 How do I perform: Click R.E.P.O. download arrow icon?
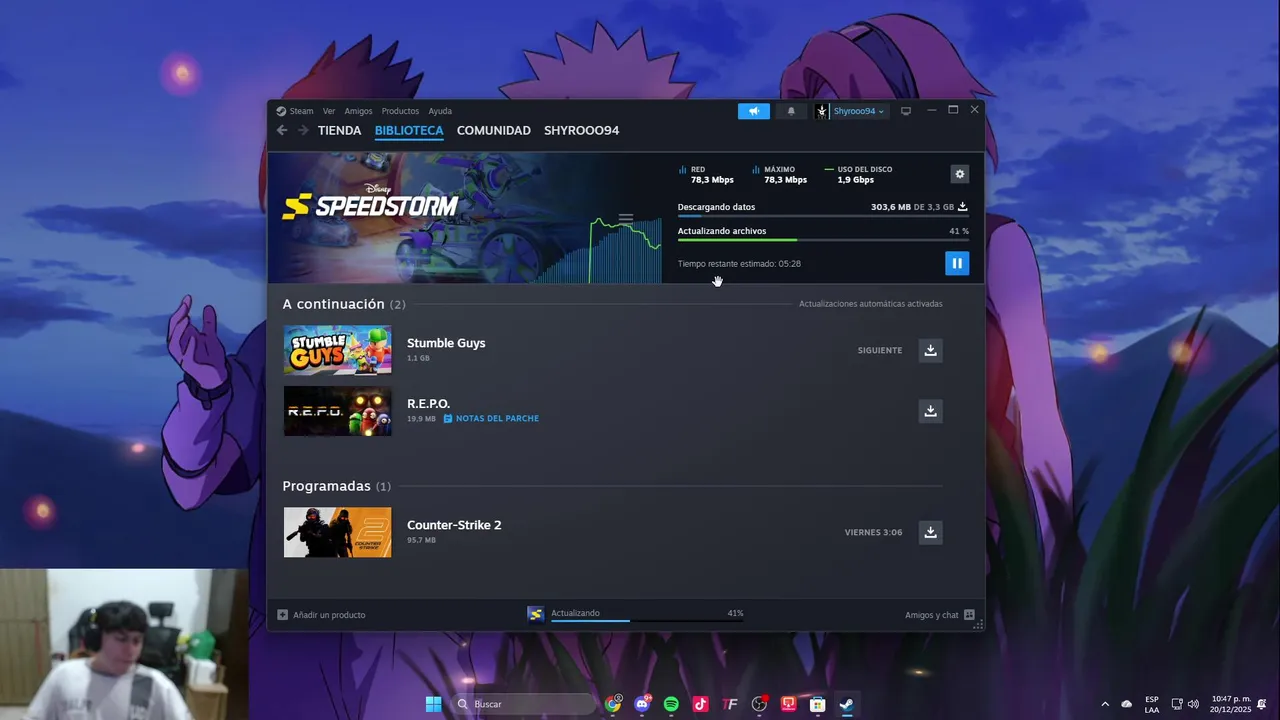point(930,411)
